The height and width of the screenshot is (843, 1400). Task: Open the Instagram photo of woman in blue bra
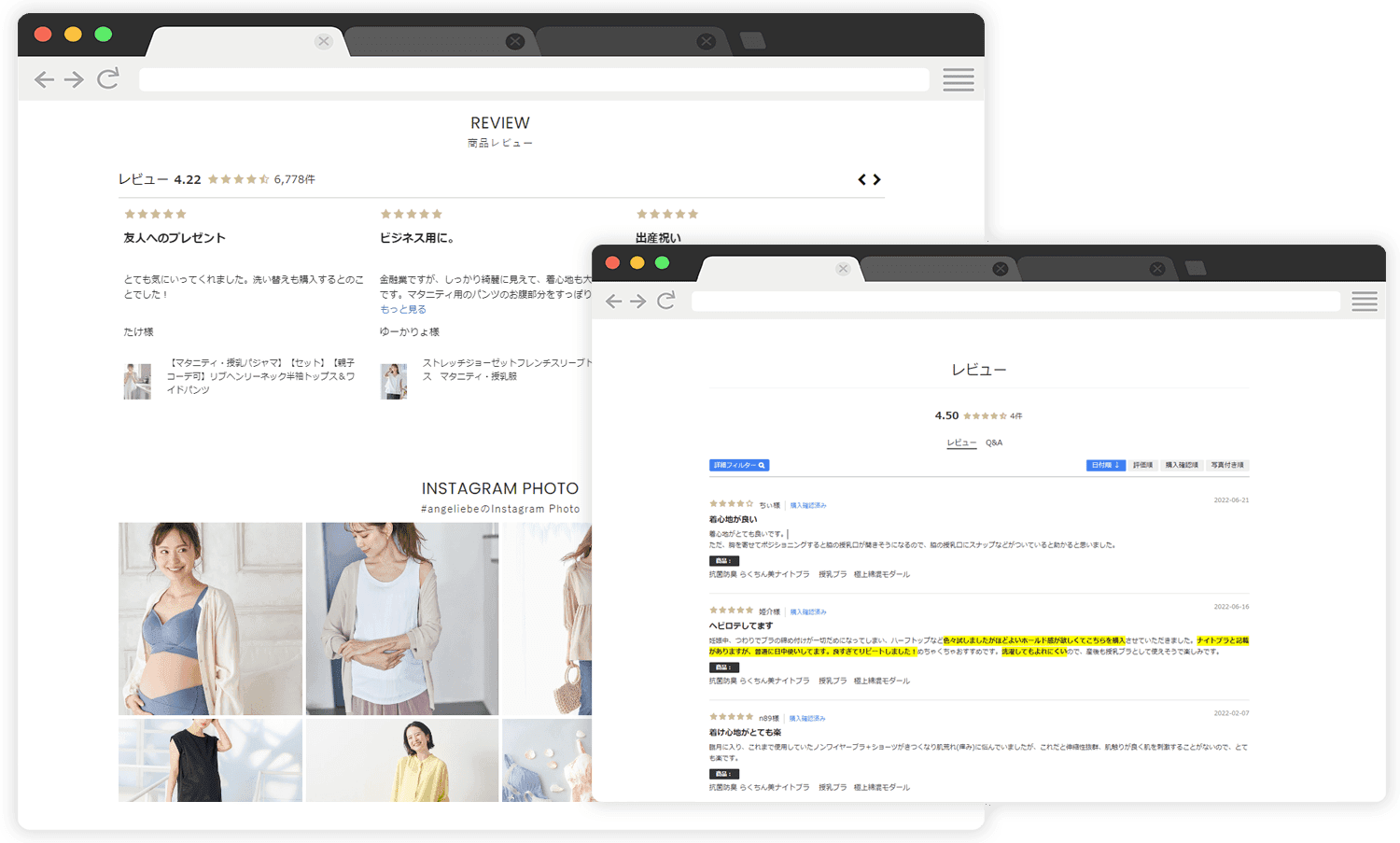click(210, 618)
